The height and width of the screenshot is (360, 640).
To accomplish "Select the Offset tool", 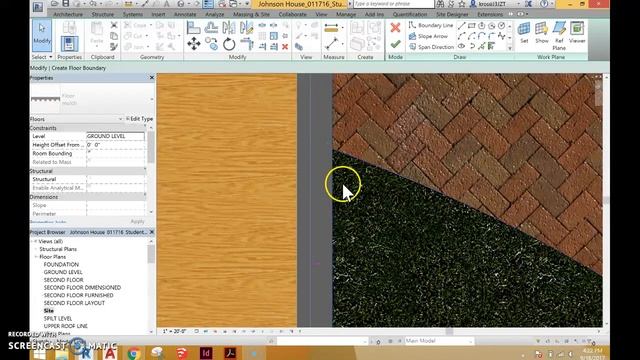I will 211,28.
